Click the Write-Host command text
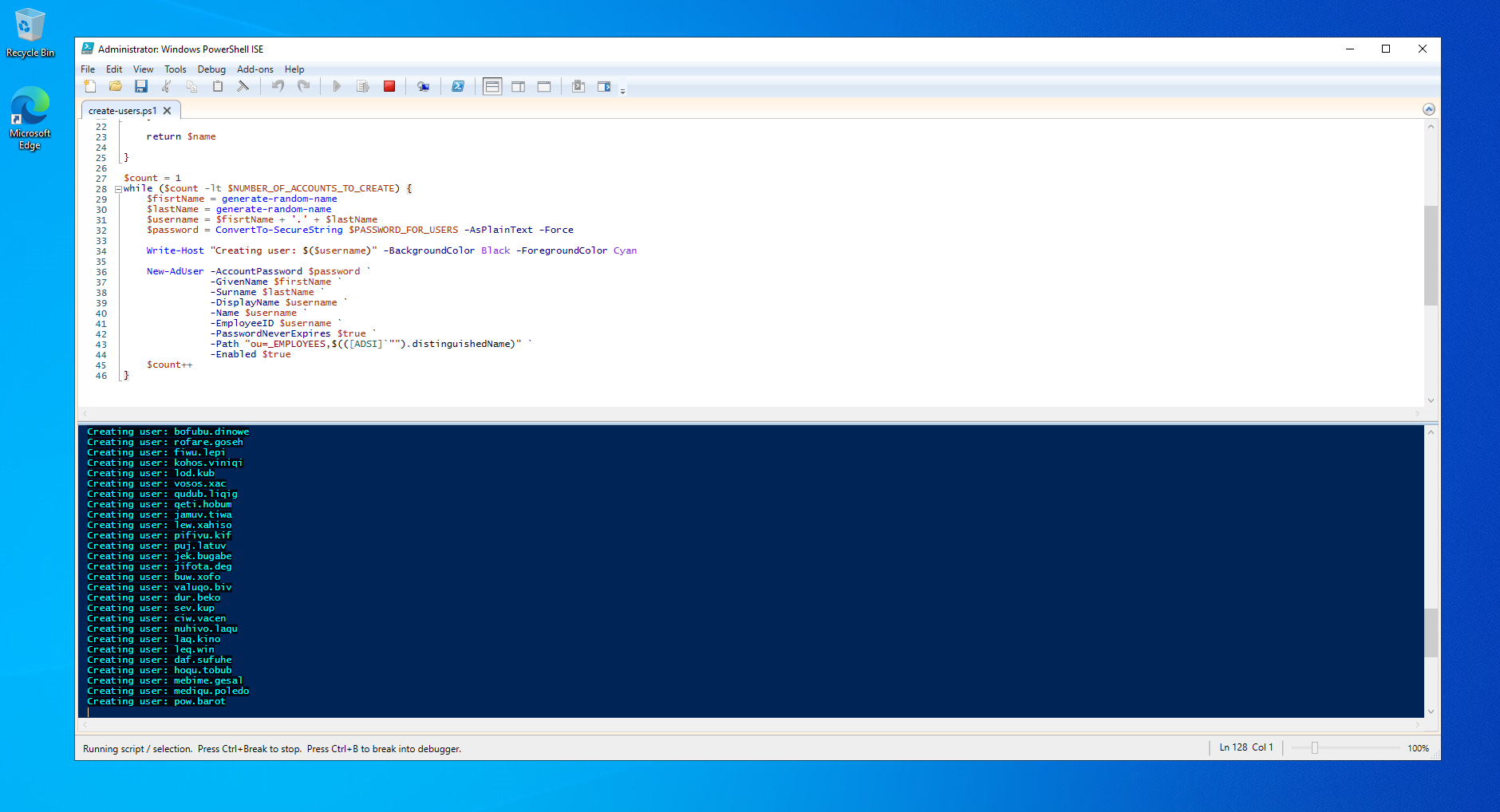 175,250
